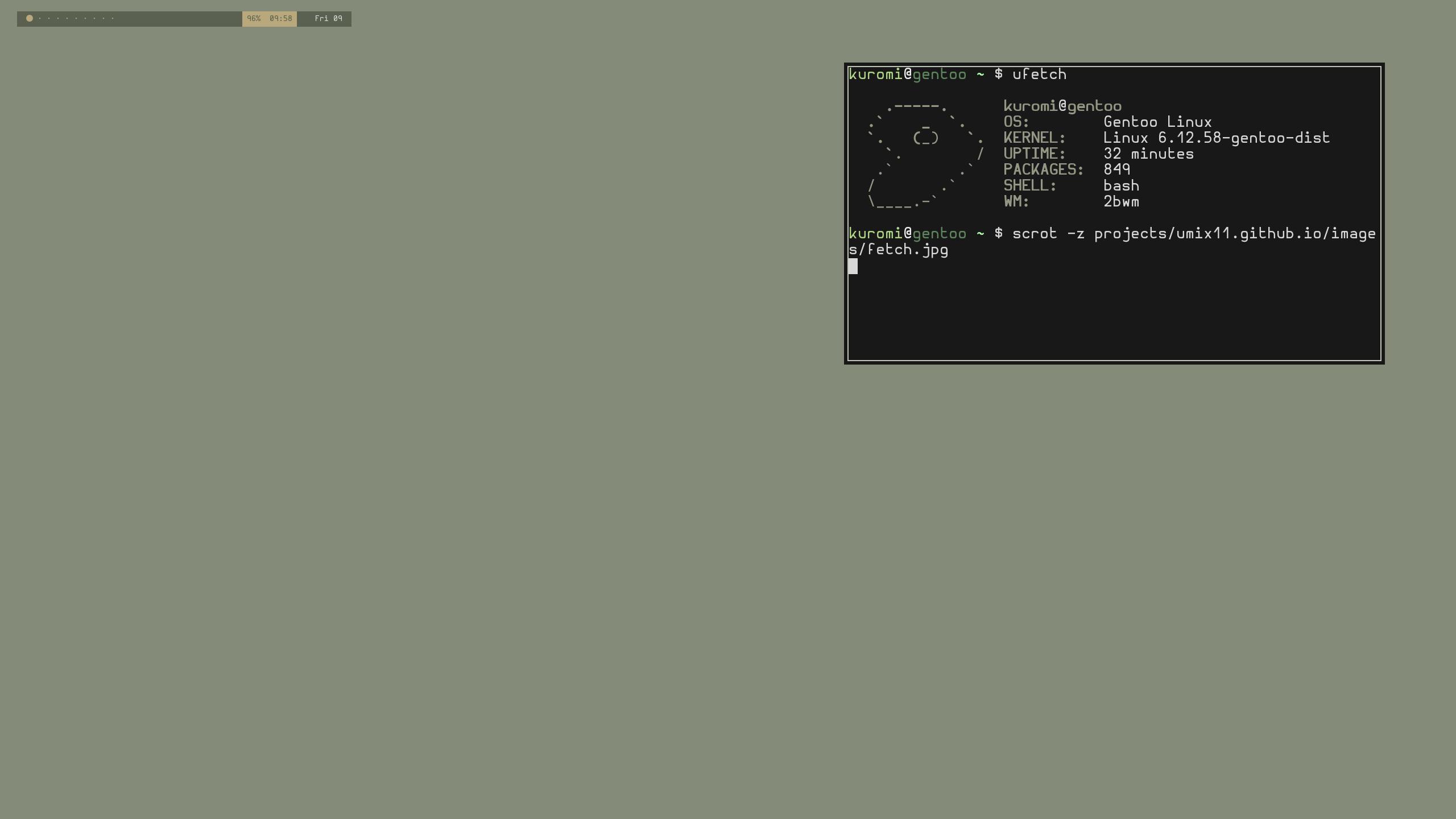Click the fetch.jpg filename in the terminal

(908, 250)
